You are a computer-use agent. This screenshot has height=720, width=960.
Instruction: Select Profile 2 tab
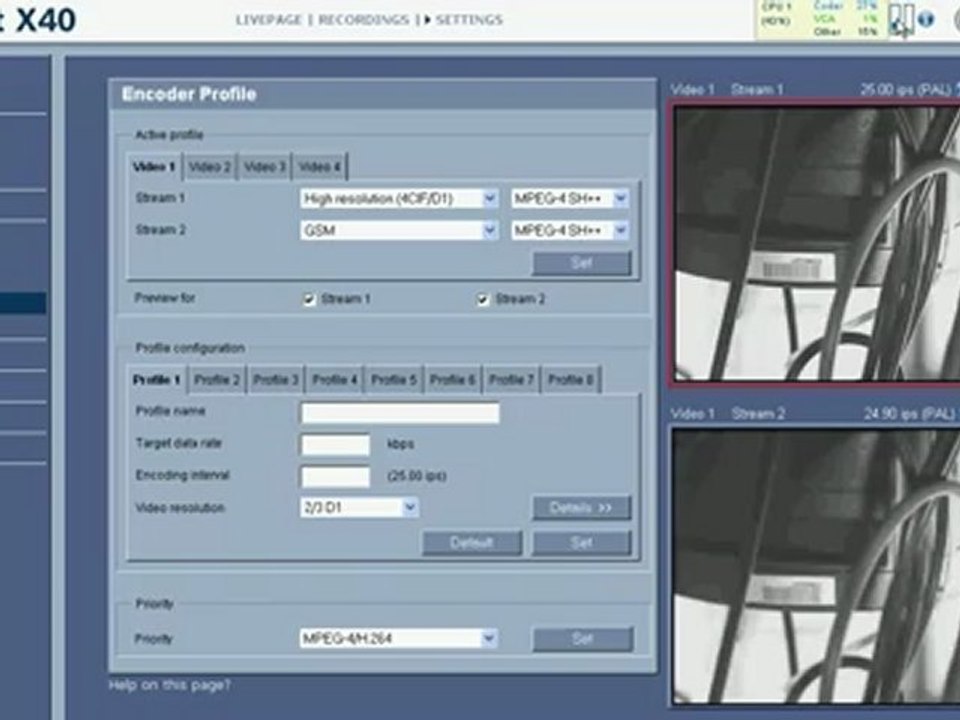[x=217, y=380]
